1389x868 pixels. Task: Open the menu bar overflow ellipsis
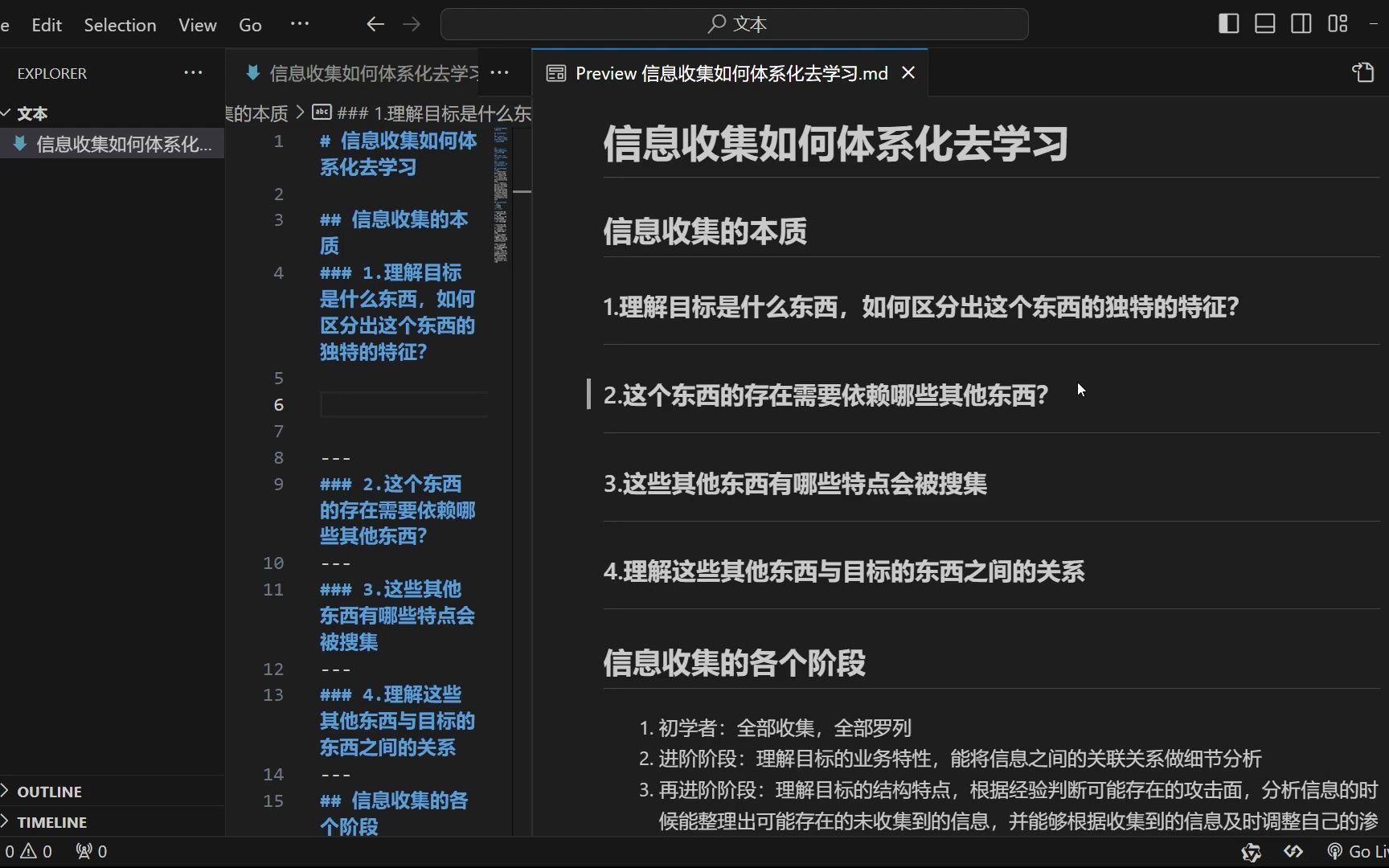[300, 24]
